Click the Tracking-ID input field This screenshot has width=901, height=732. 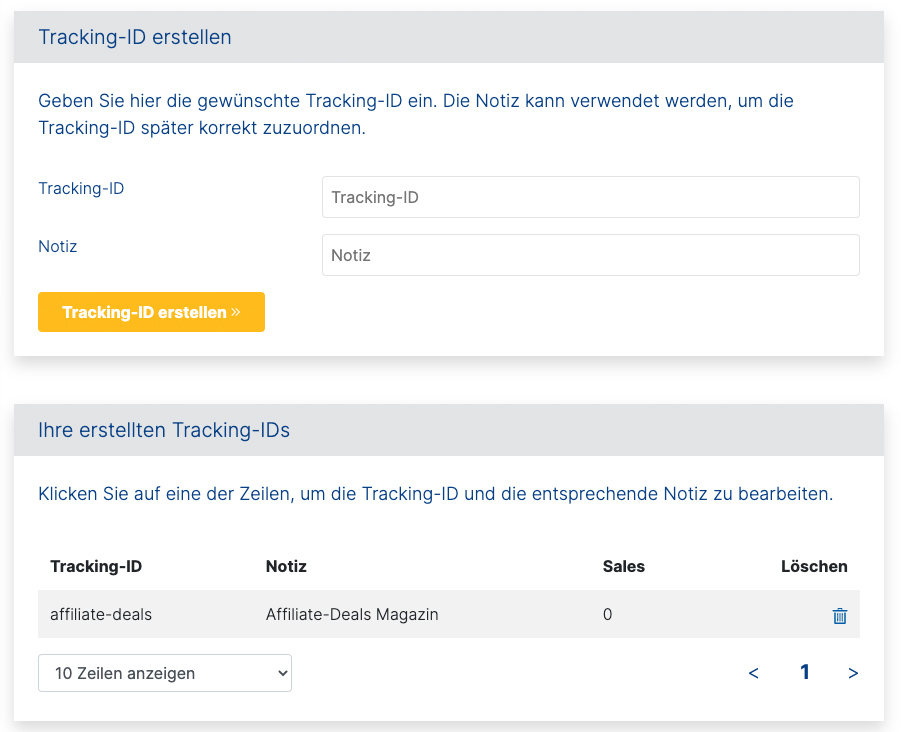pos(590,197)
